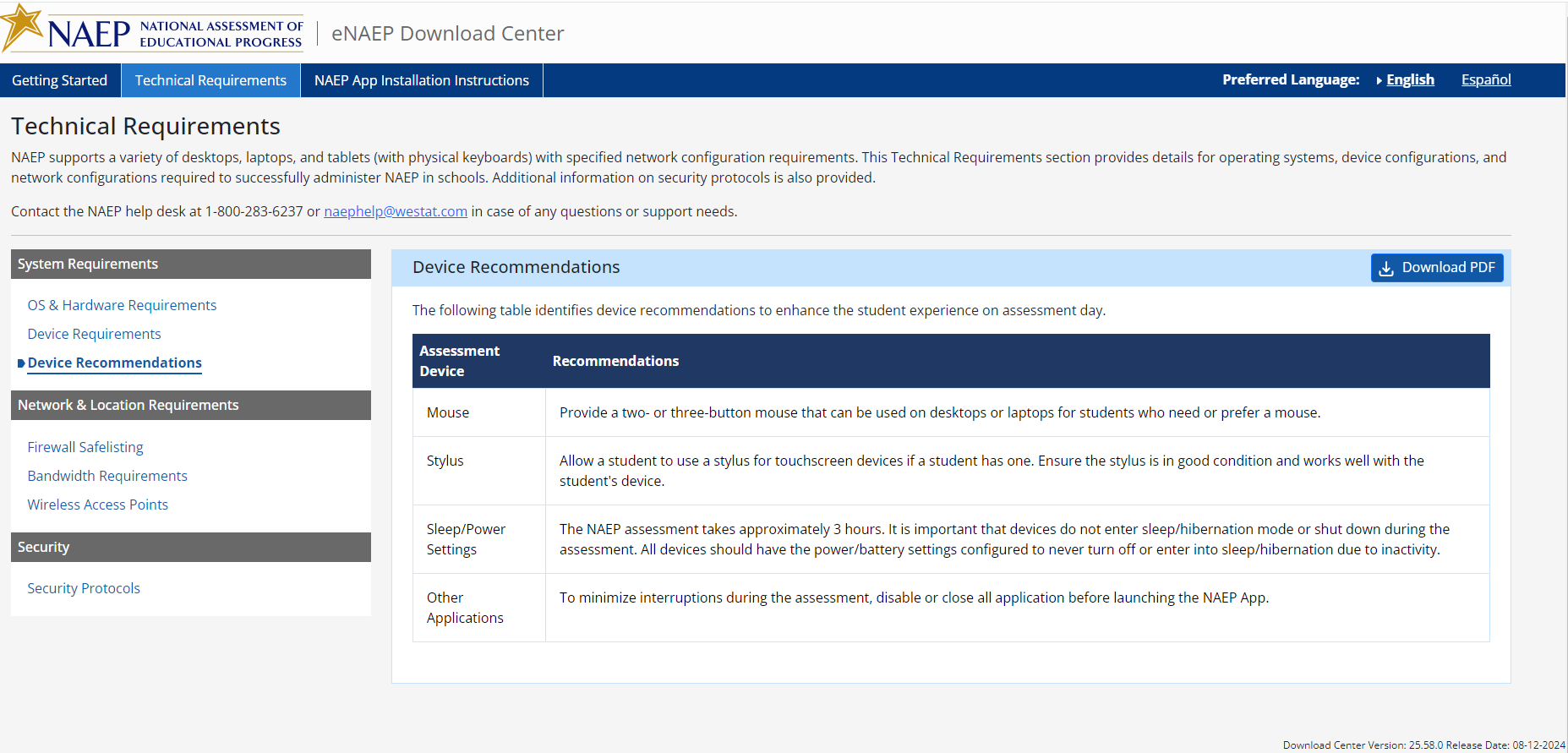Click the arrow beside English language

point(1379,80)
